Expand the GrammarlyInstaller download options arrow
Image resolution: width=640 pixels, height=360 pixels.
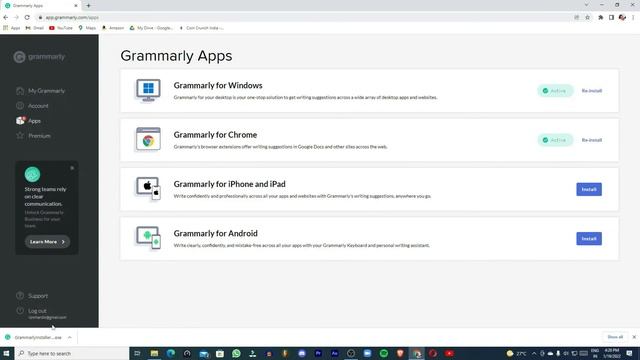pyautogui.click(x=70, y=337)
